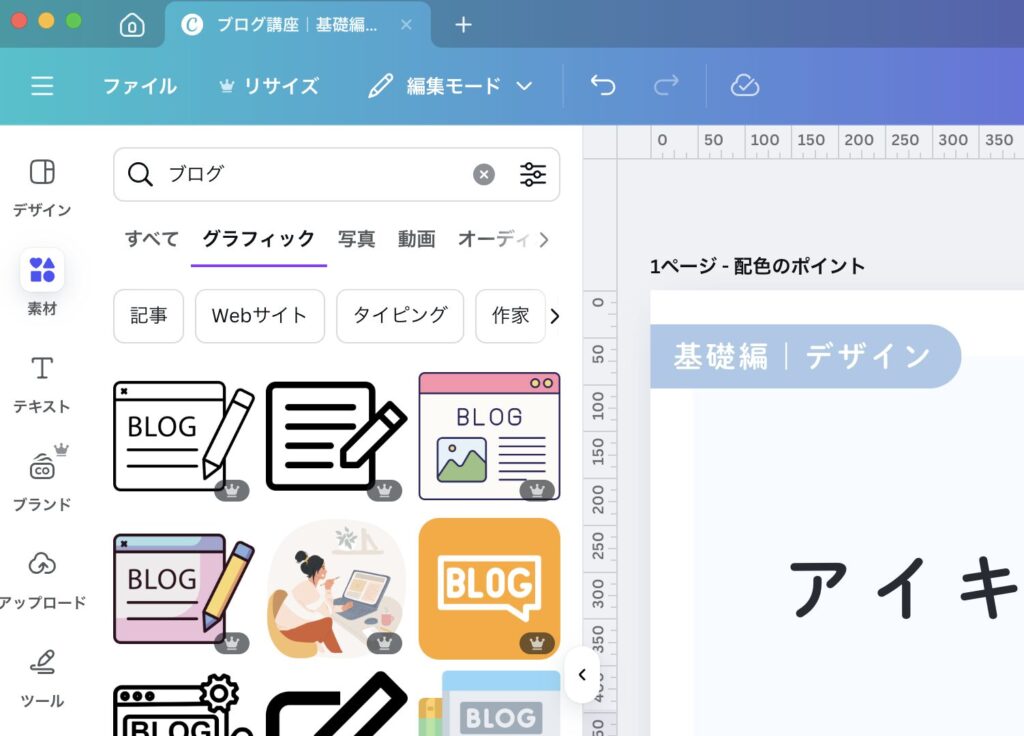The height and width of the screenshot is (736, 1024).
Task: Open the デザイン sidebar panel
Action: [42, 187]
